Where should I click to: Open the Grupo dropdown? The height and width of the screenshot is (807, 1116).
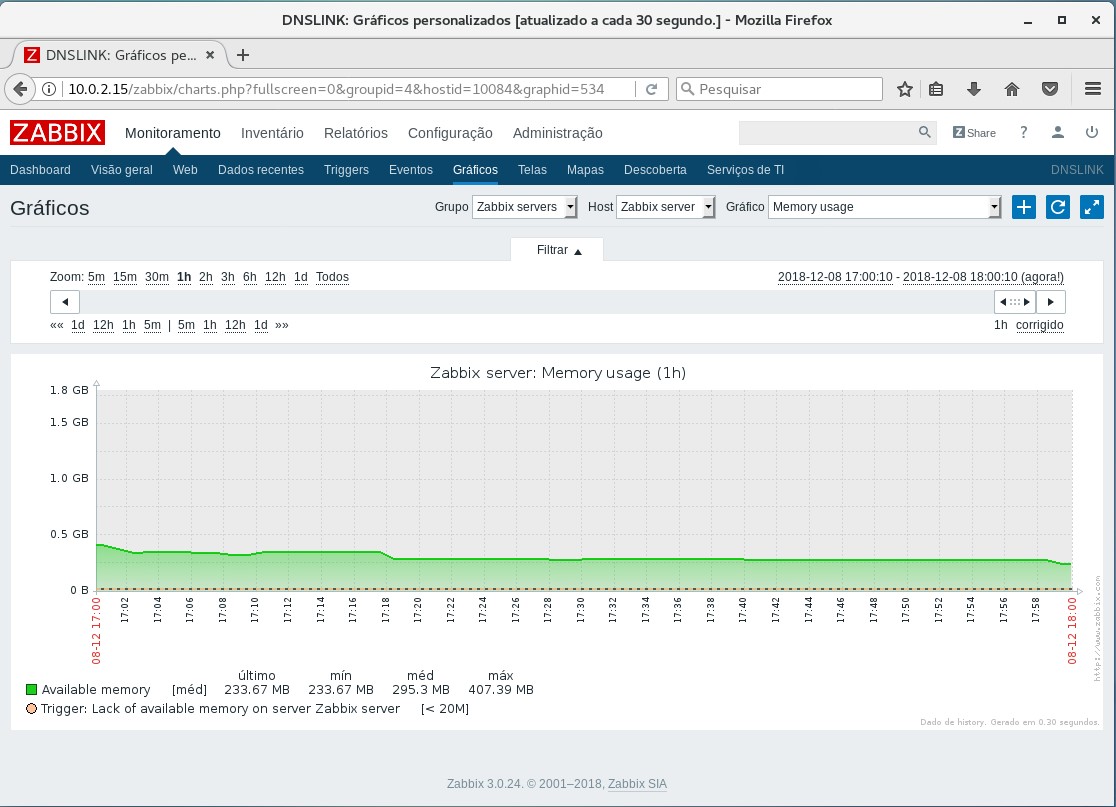coord(524,207)
